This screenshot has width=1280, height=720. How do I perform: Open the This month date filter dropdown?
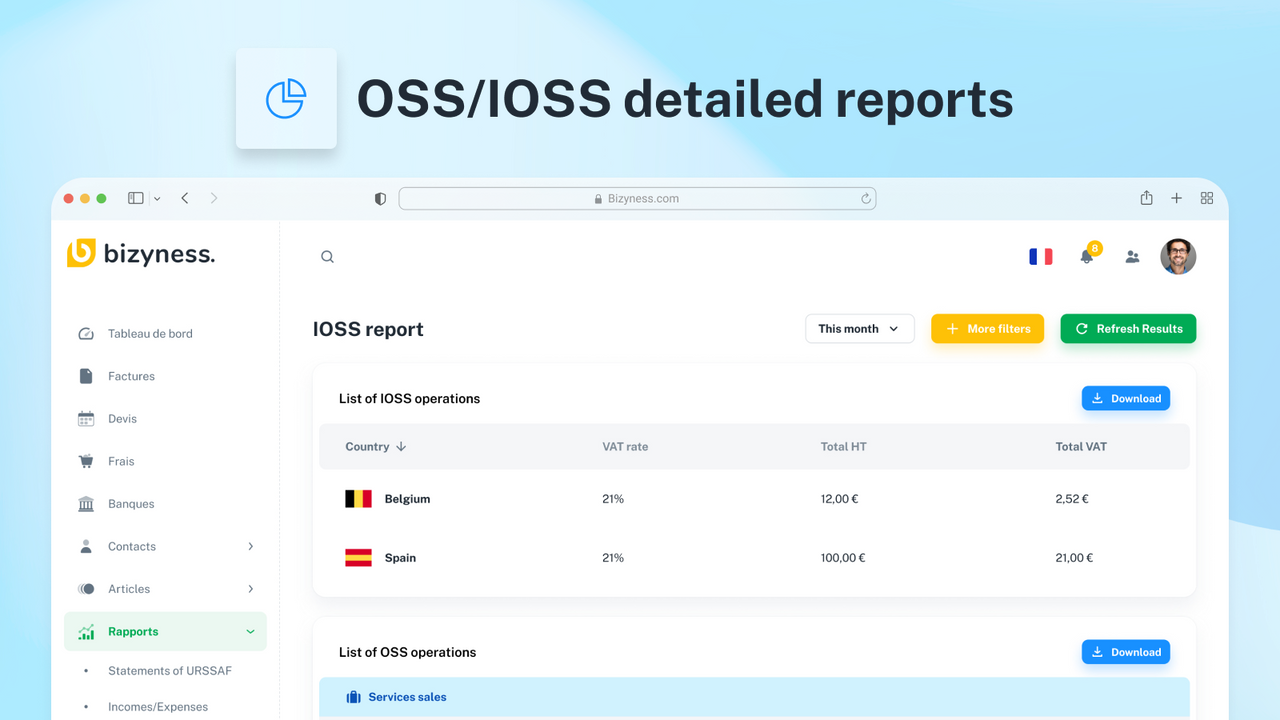point(859,328)
